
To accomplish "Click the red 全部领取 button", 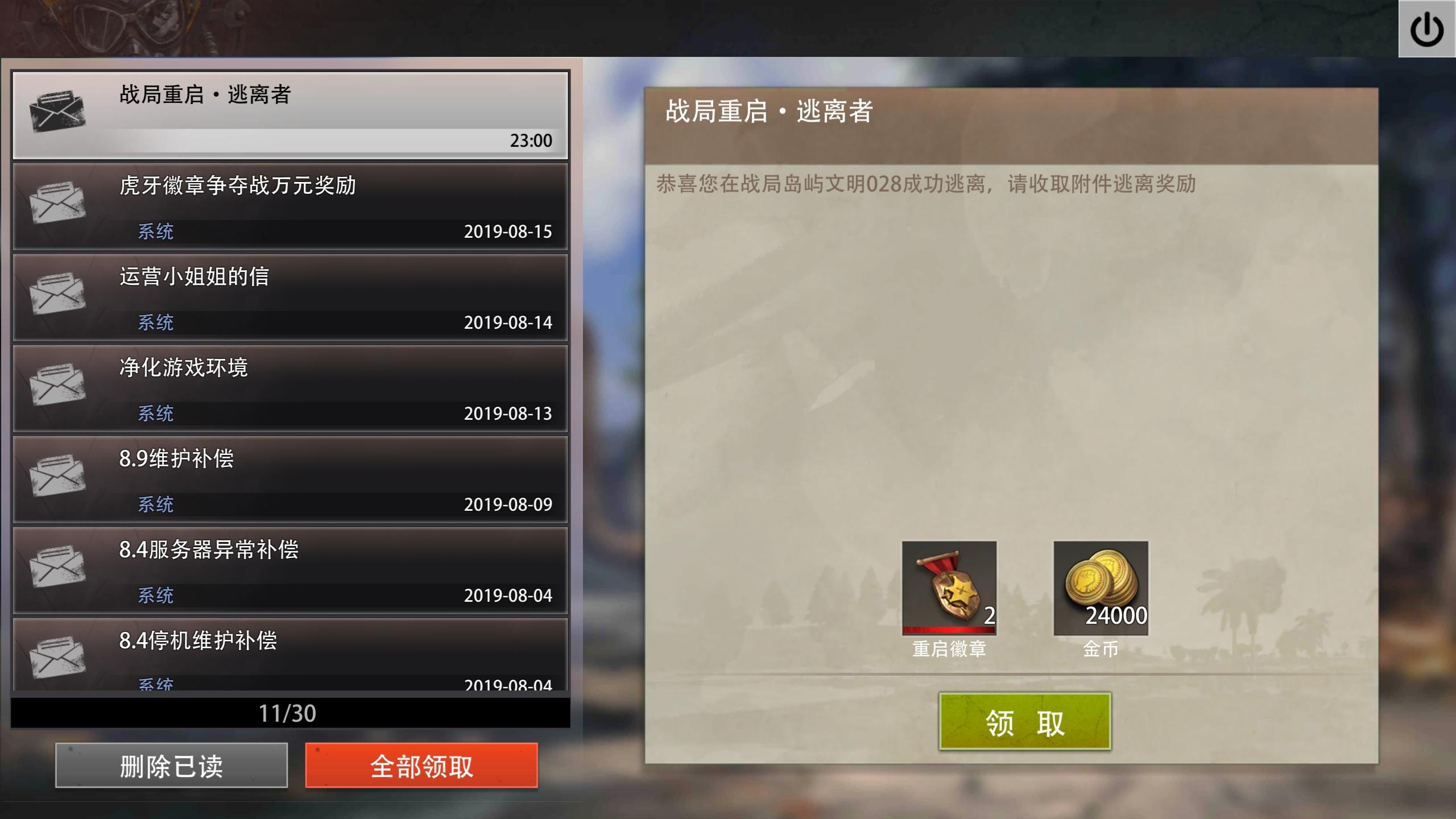I will tap(421, 765).
